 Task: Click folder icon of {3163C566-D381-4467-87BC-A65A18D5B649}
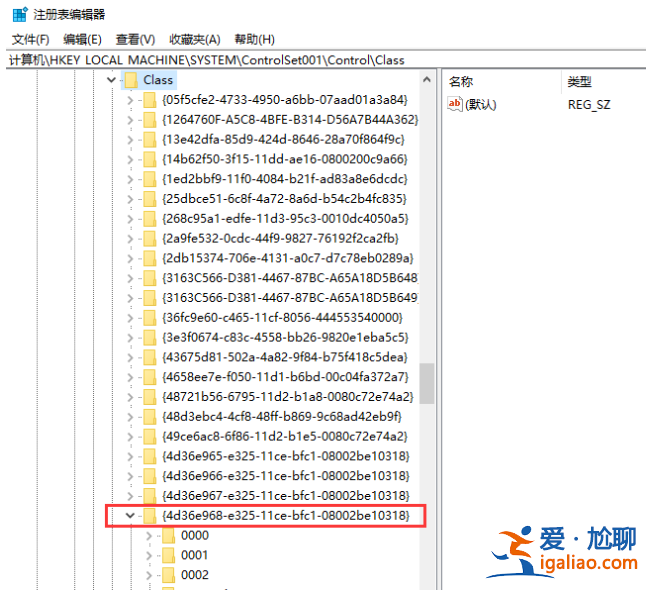tap(149, 298)
